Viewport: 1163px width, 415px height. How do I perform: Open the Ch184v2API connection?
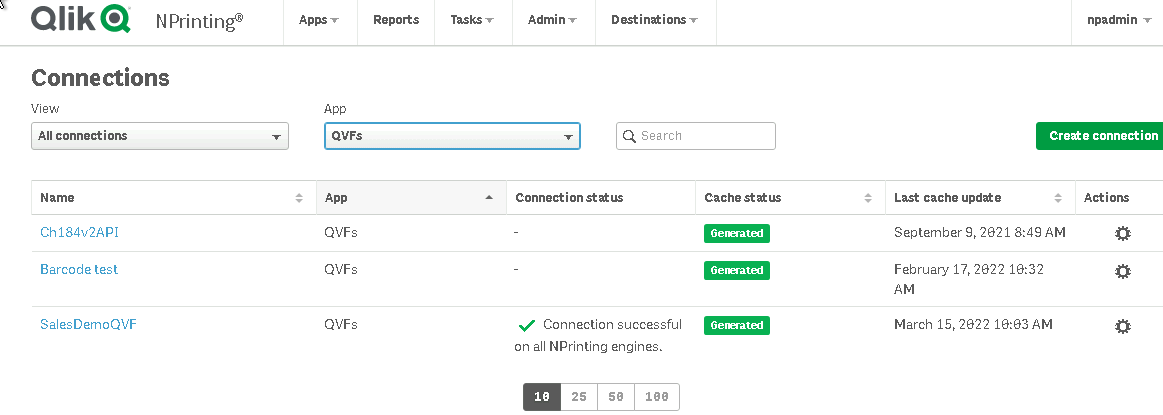pyautogui.click(x=79, y=233)
